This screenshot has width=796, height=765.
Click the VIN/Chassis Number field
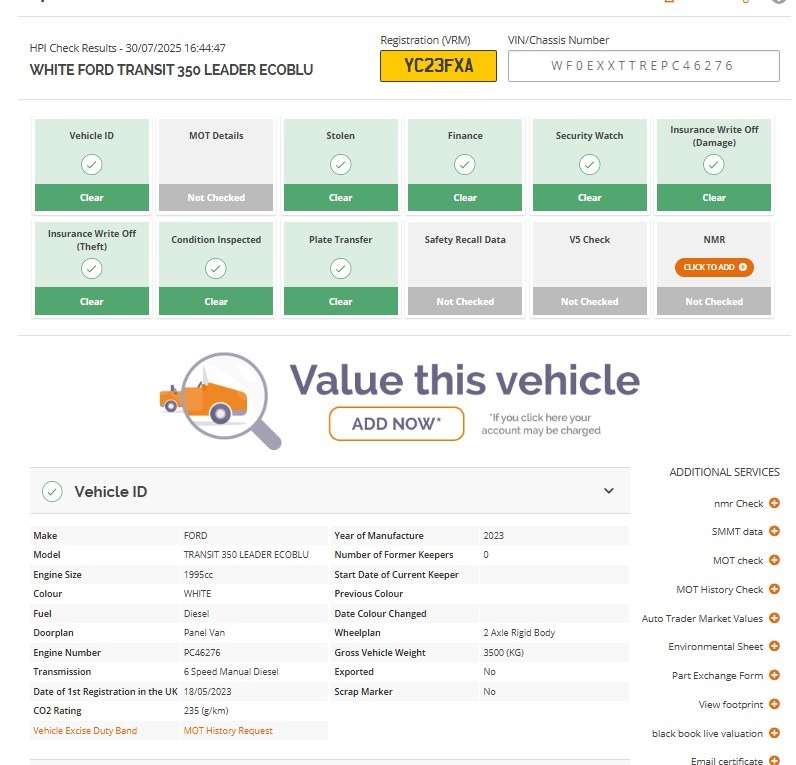coord(644,65)
